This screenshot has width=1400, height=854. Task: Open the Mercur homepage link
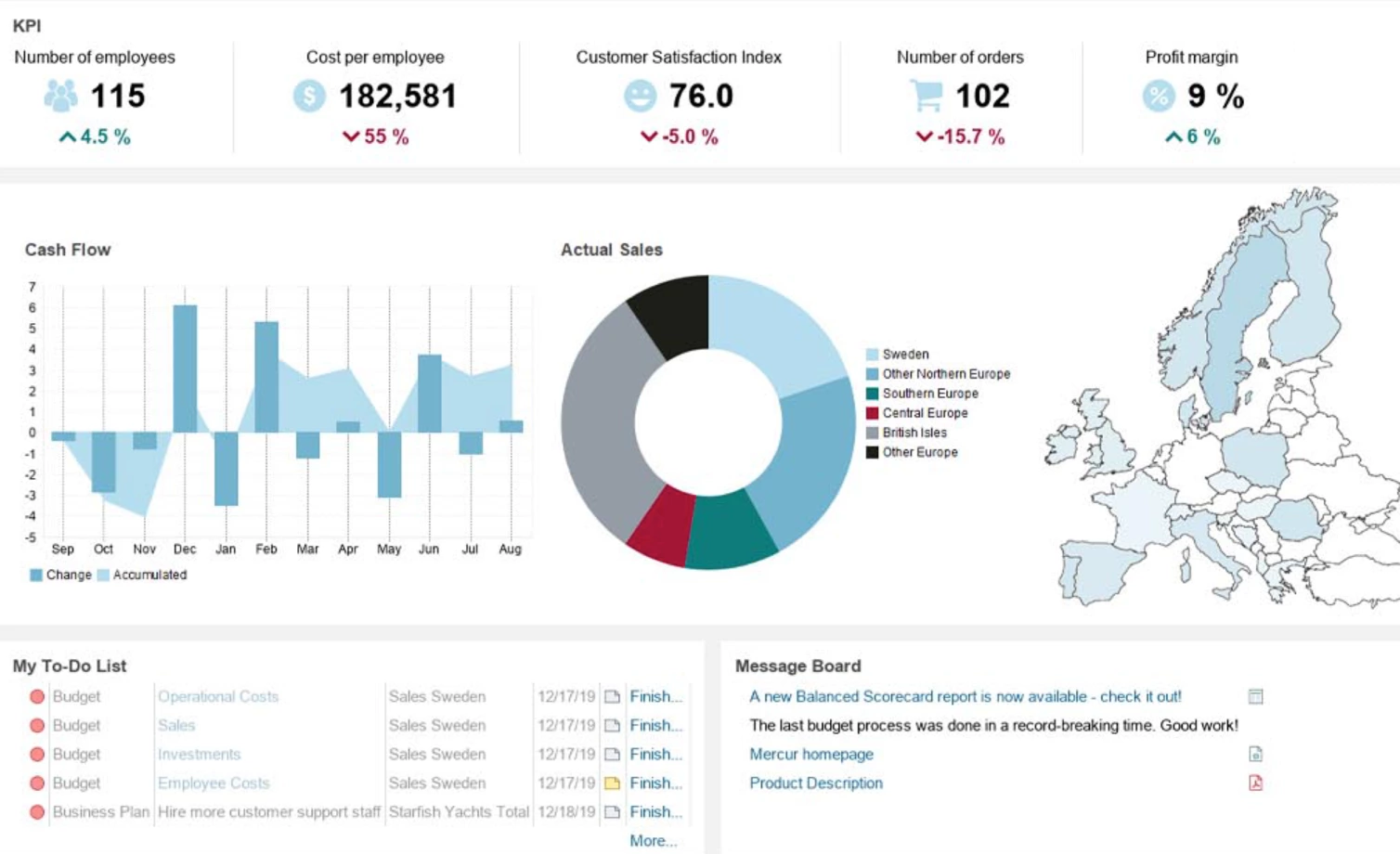coord(810,754)
